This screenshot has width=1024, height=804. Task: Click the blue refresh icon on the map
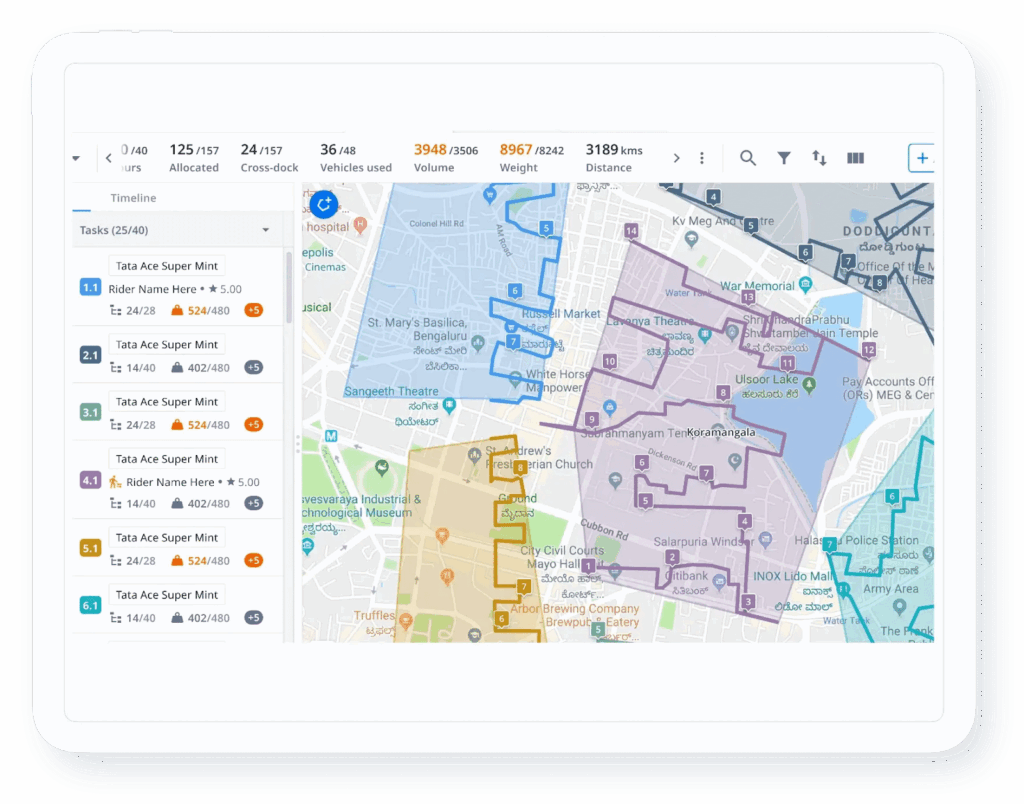[323, 204]
